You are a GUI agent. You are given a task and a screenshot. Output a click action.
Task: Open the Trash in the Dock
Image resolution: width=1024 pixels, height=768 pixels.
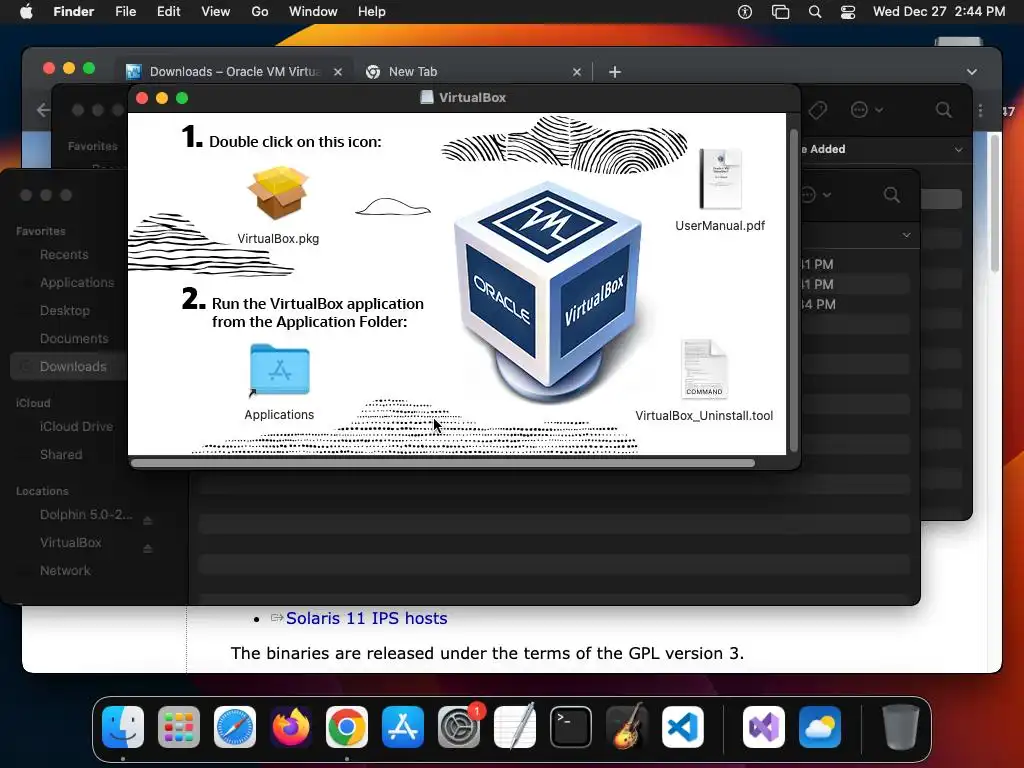tap(901, 727)
